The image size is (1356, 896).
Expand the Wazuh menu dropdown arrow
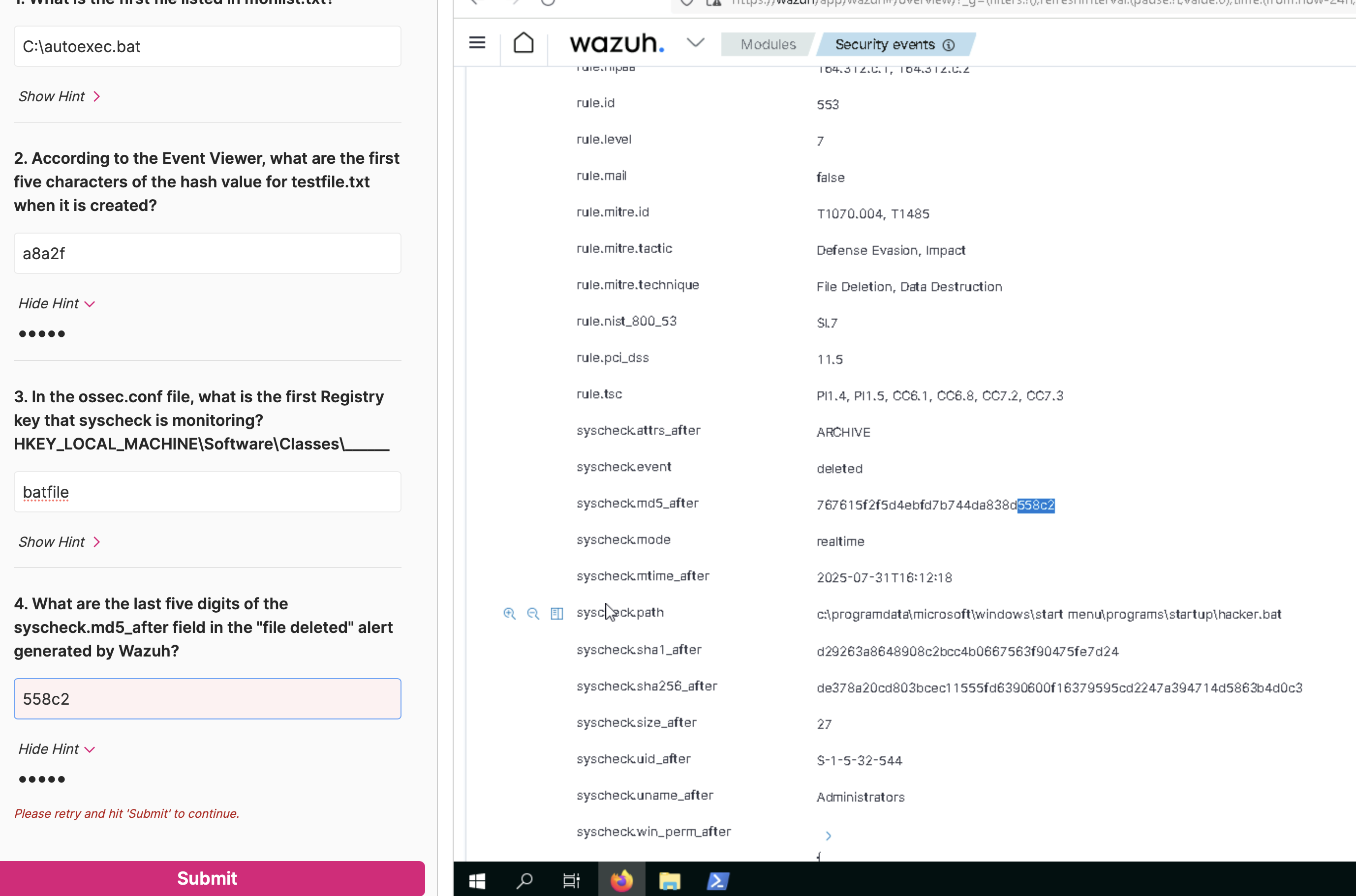(x=695, y=43)
